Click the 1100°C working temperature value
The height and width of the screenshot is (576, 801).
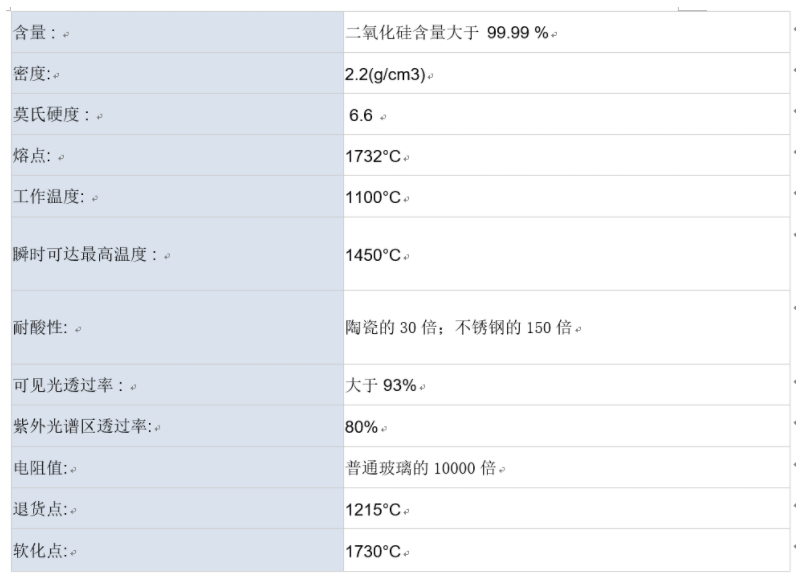373,197
